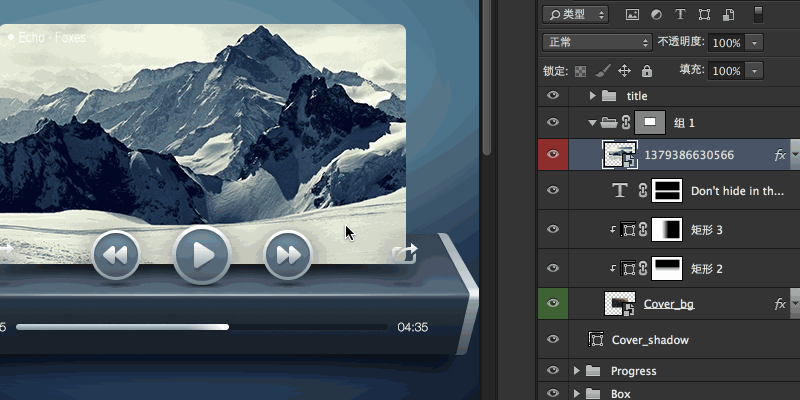Image resolution: width=800 pixels, height=400 pixels.
Task: Lock image pixels with brush icon
Action: (602, 71)
